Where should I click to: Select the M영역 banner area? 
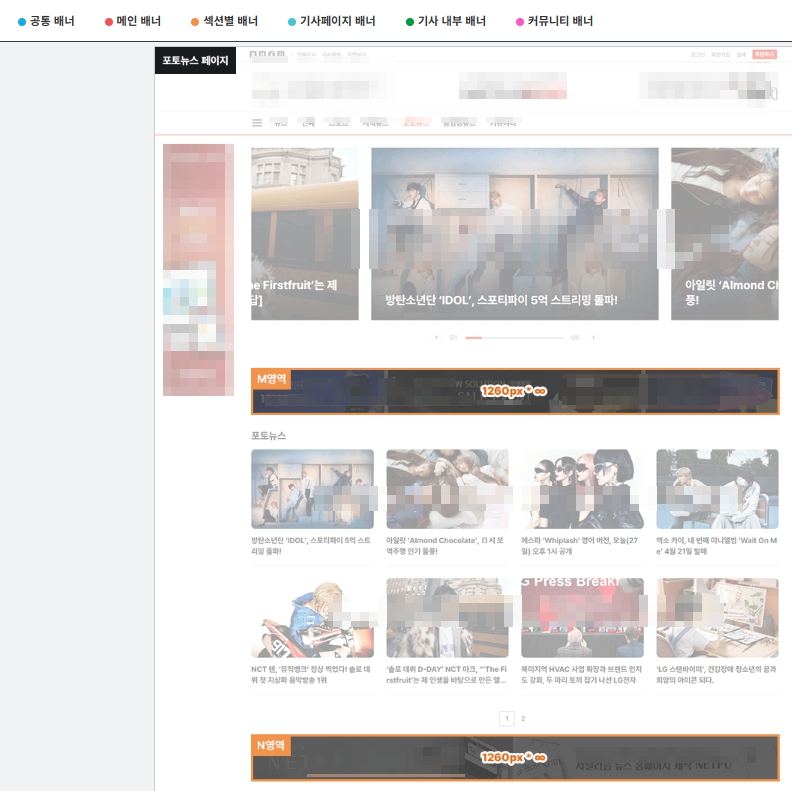[x=515, y=391]
